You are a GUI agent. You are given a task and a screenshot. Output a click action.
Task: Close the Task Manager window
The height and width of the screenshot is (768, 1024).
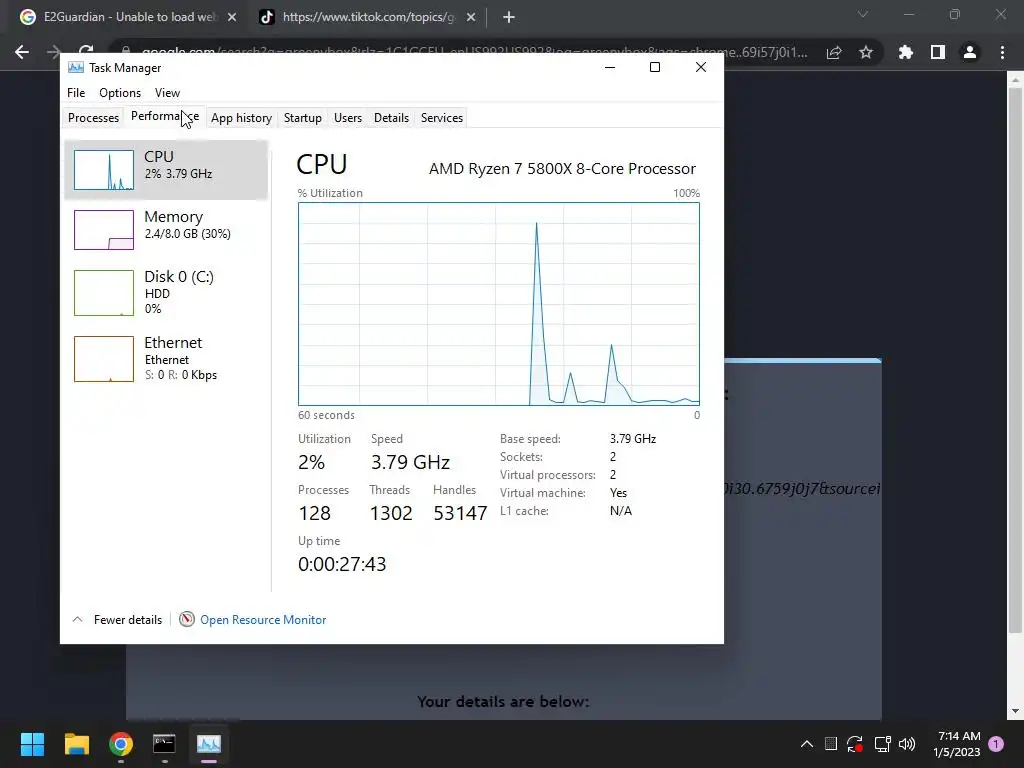[x=701, y=67]
